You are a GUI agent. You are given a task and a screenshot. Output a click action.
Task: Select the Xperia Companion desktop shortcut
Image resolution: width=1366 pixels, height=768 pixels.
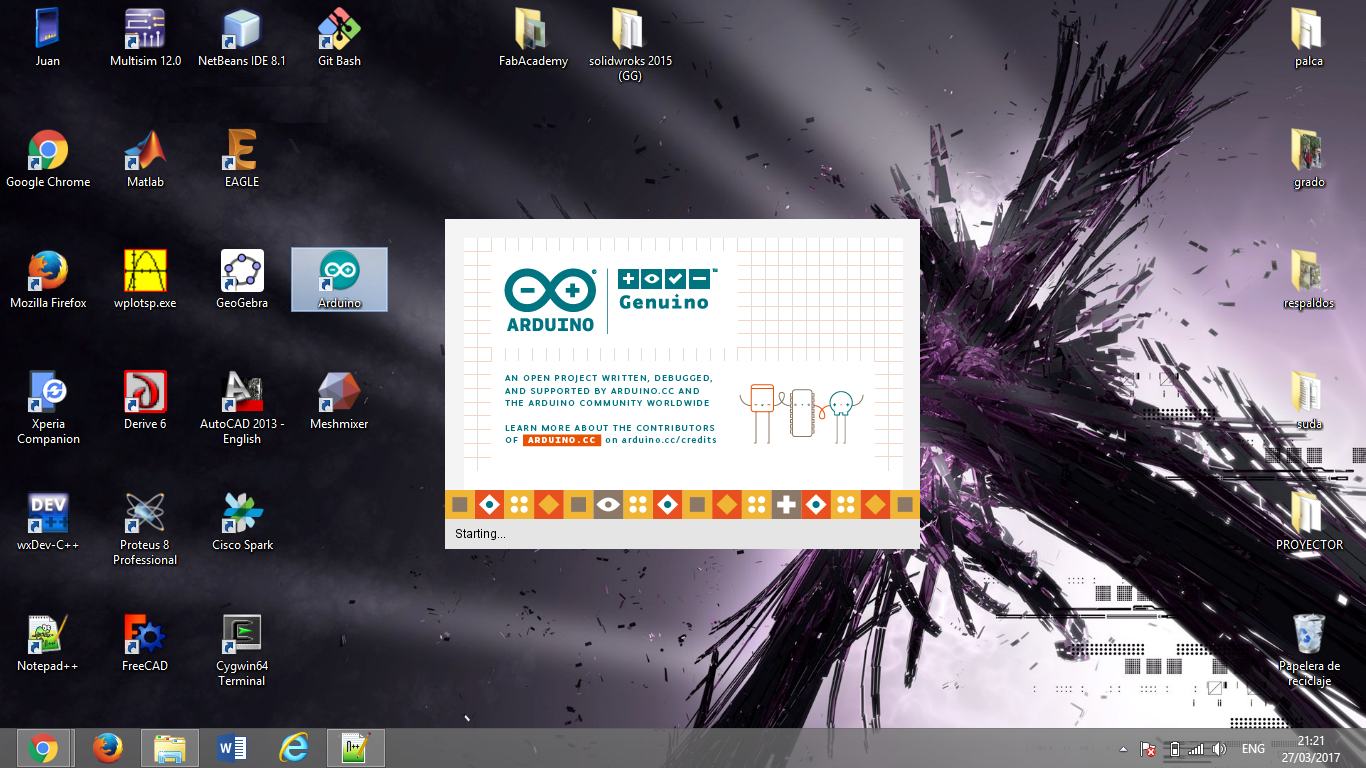tap(48, 409)
